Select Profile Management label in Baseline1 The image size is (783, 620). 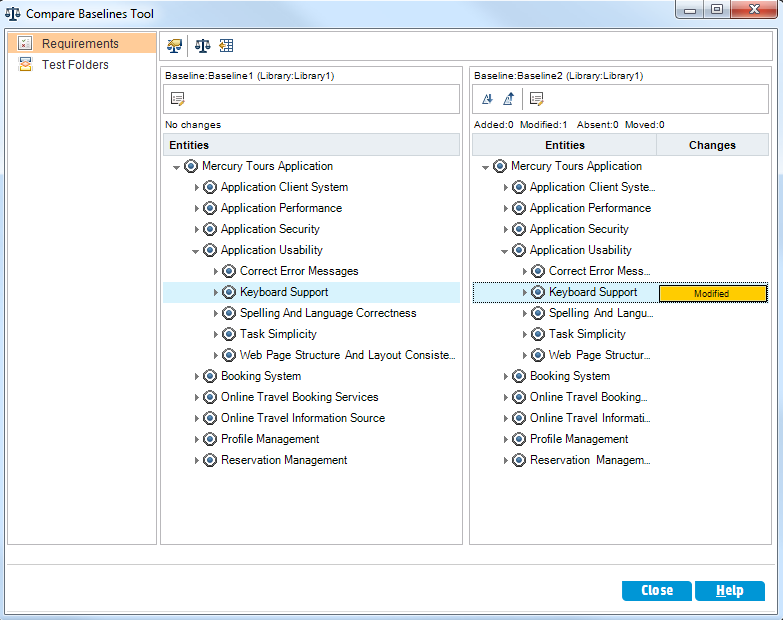point(270,439)
